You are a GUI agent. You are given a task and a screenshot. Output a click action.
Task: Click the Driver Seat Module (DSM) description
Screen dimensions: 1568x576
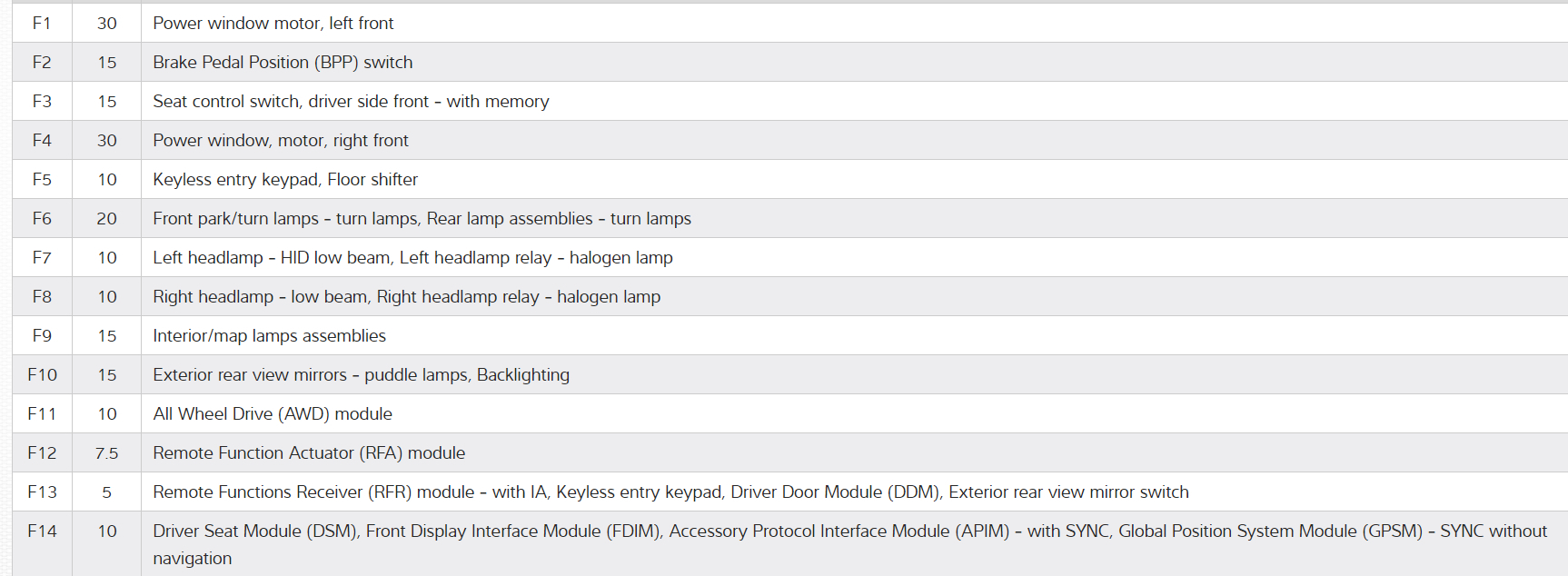tap(849, 531)
